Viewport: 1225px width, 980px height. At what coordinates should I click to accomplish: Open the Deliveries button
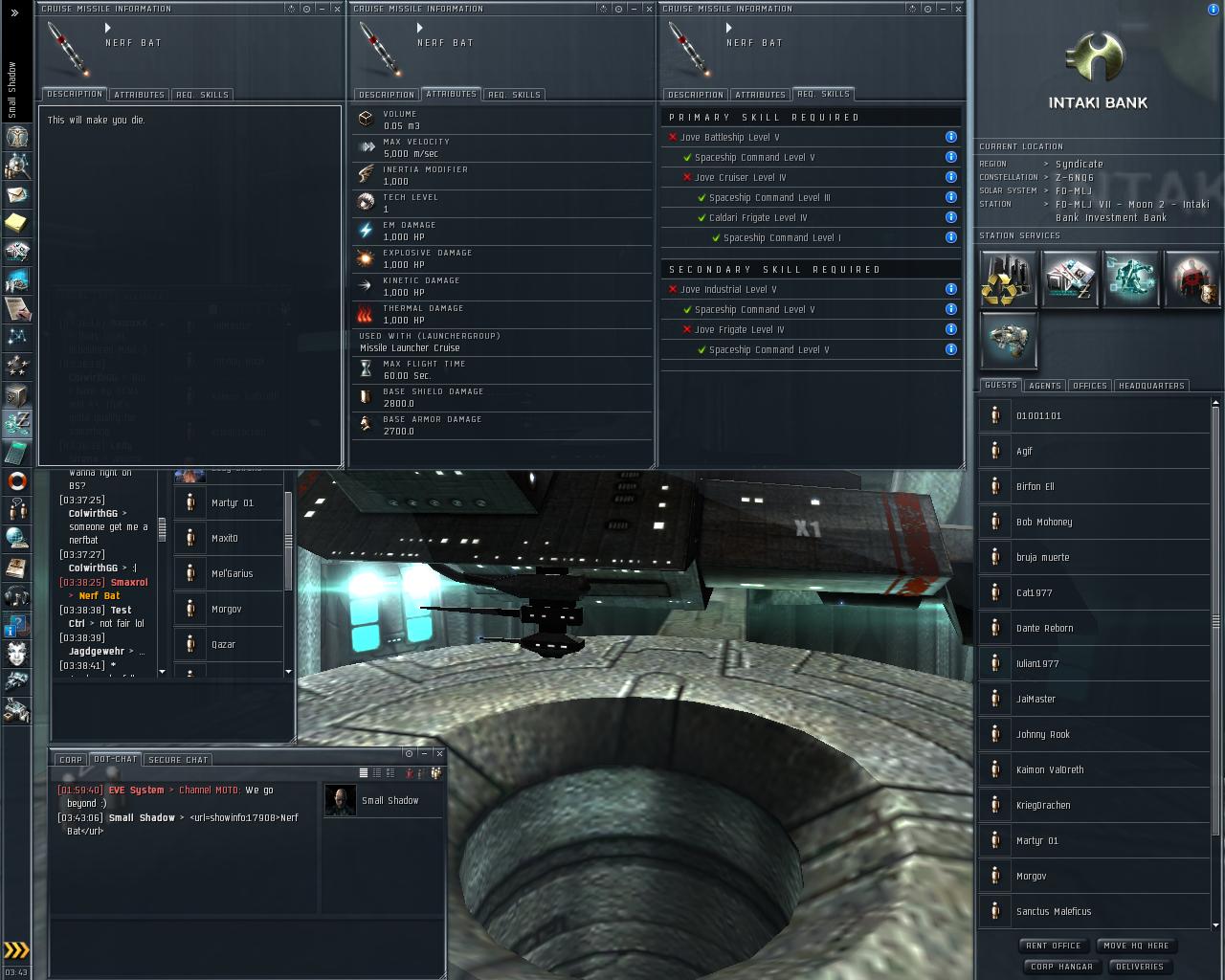[1140, 967]
